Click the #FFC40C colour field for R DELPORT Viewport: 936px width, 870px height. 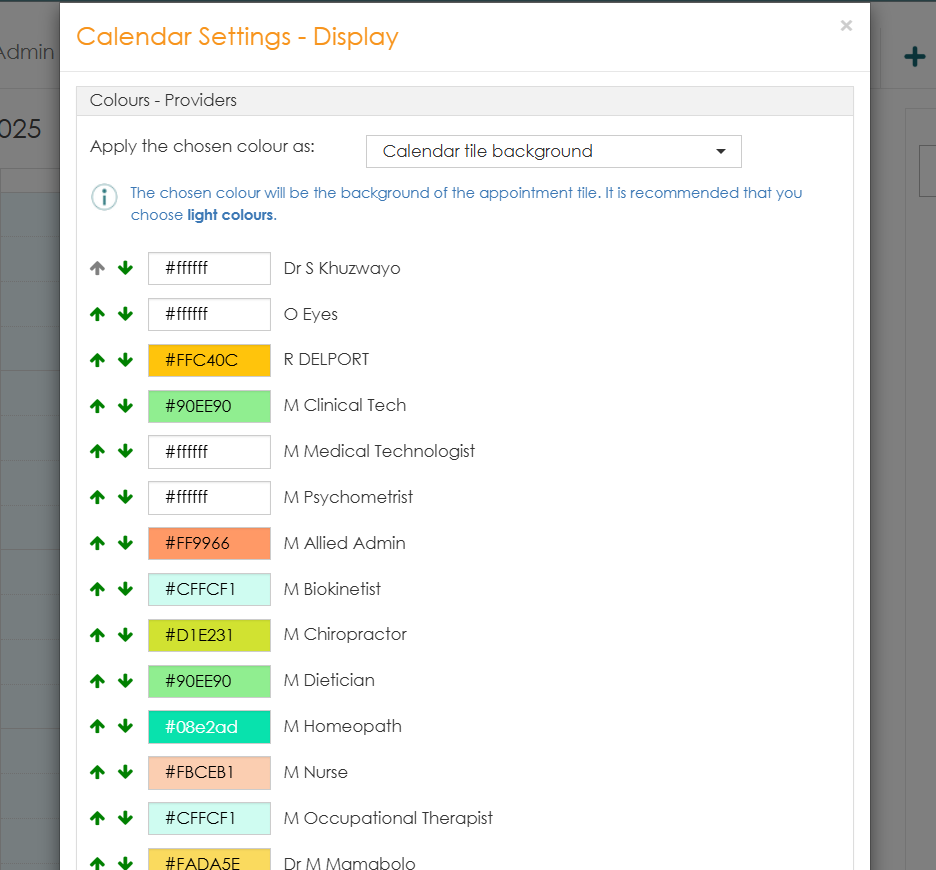coord(209,360)
